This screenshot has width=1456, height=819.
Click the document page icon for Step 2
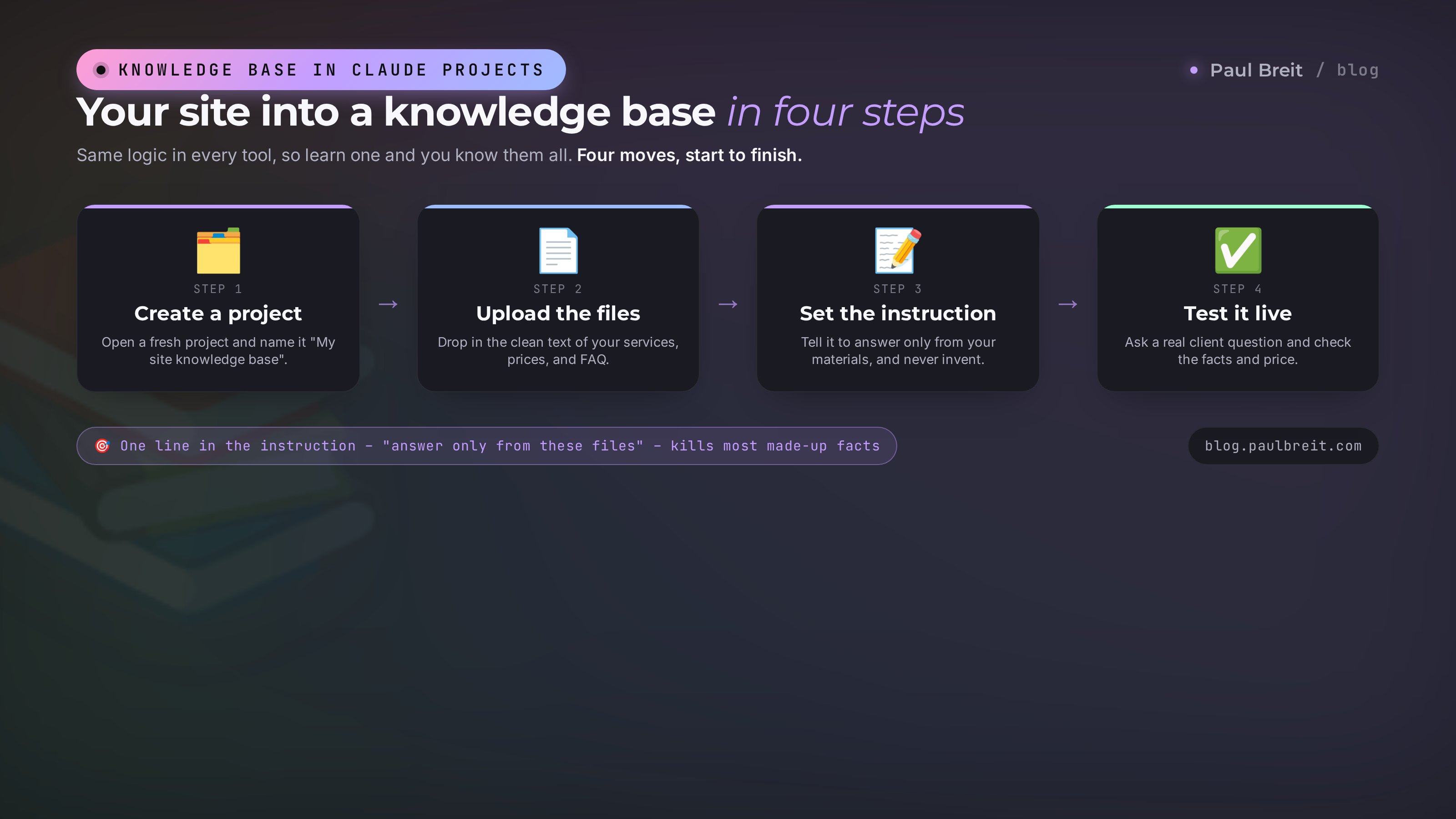558,250
